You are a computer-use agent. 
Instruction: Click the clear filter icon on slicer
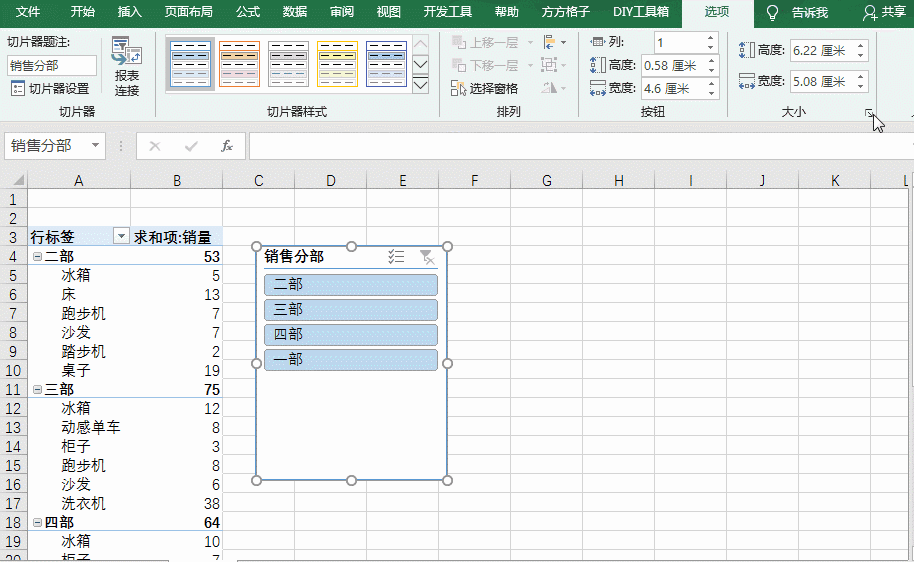coord(427,257)
